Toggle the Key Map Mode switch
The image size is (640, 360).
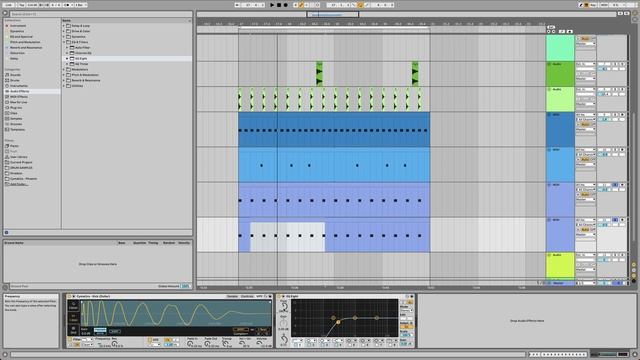[x=593, y=5]
